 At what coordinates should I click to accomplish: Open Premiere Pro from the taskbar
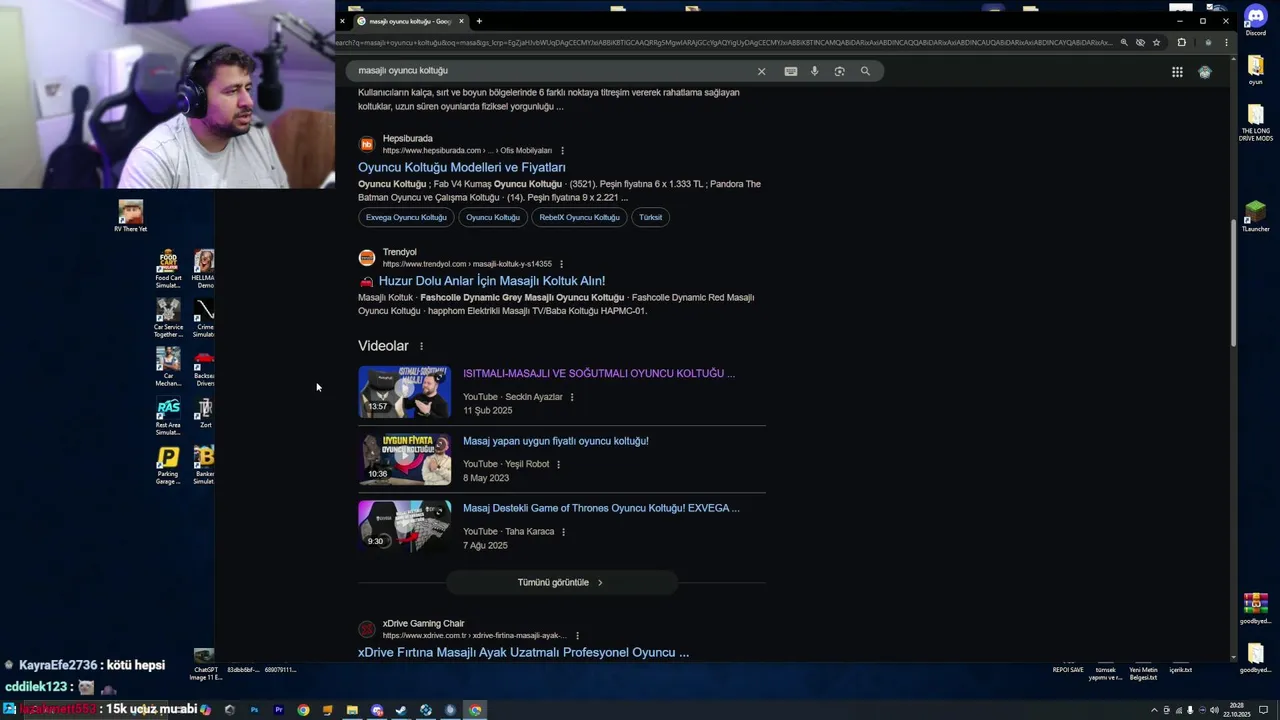coord(279,710)
